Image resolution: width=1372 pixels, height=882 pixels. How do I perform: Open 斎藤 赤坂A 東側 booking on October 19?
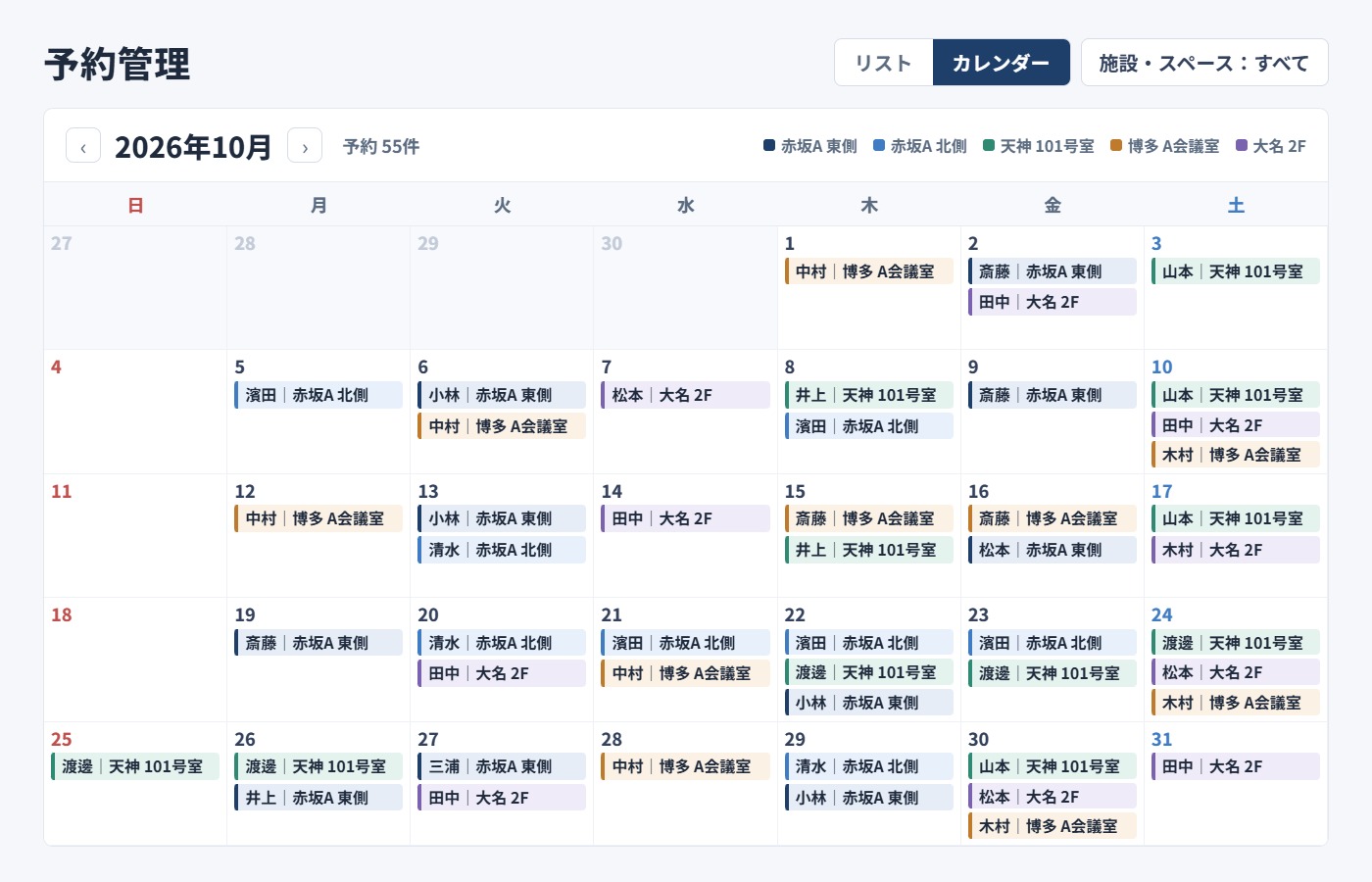(318, 643)
